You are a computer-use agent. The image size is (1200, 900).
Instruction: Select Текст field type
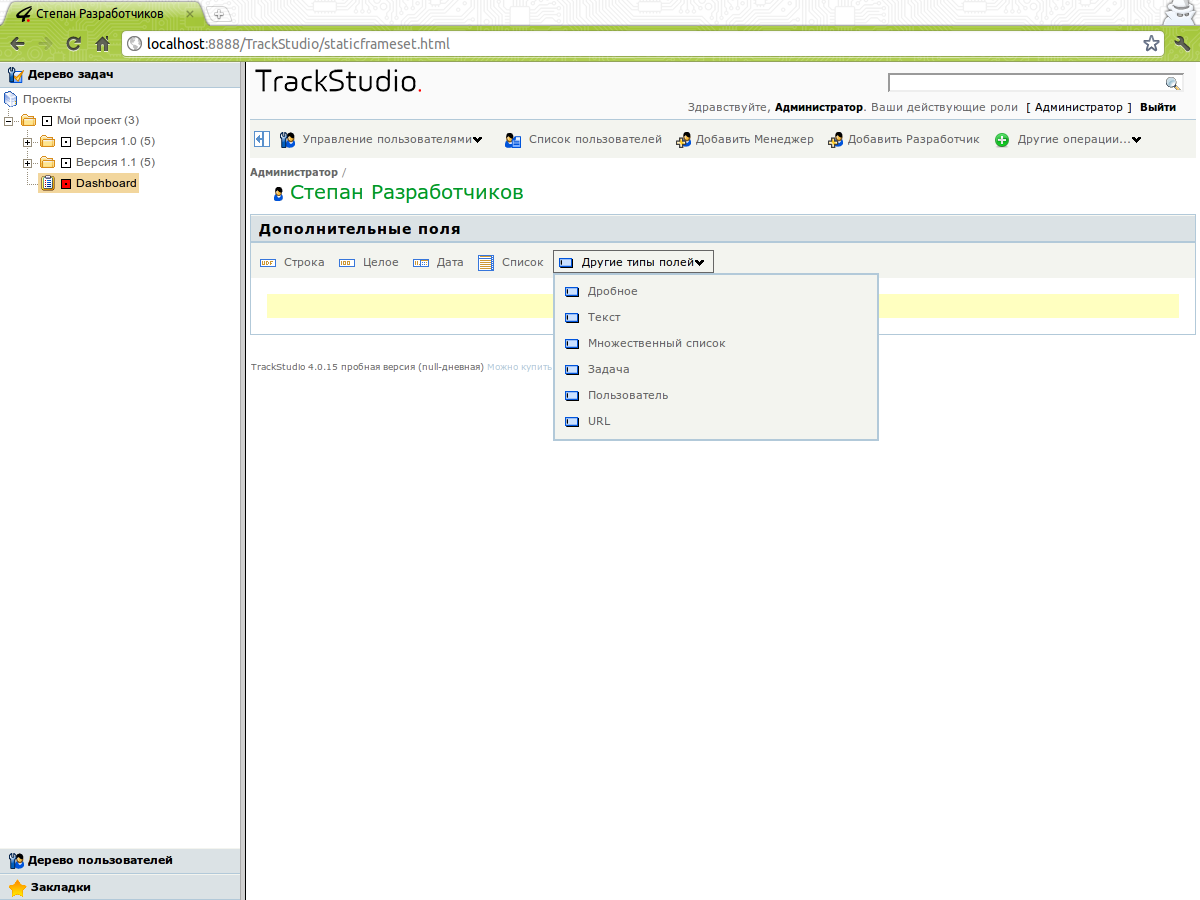(x=604, y=318)
